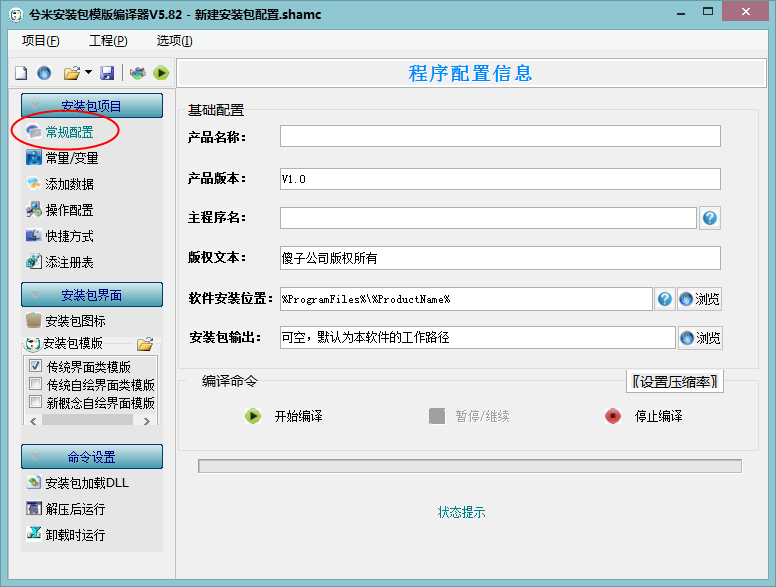Uncheck 传统界面类模版 checkbox
Viewport: 776px width, 587px height.
click(x=35, y=366)
